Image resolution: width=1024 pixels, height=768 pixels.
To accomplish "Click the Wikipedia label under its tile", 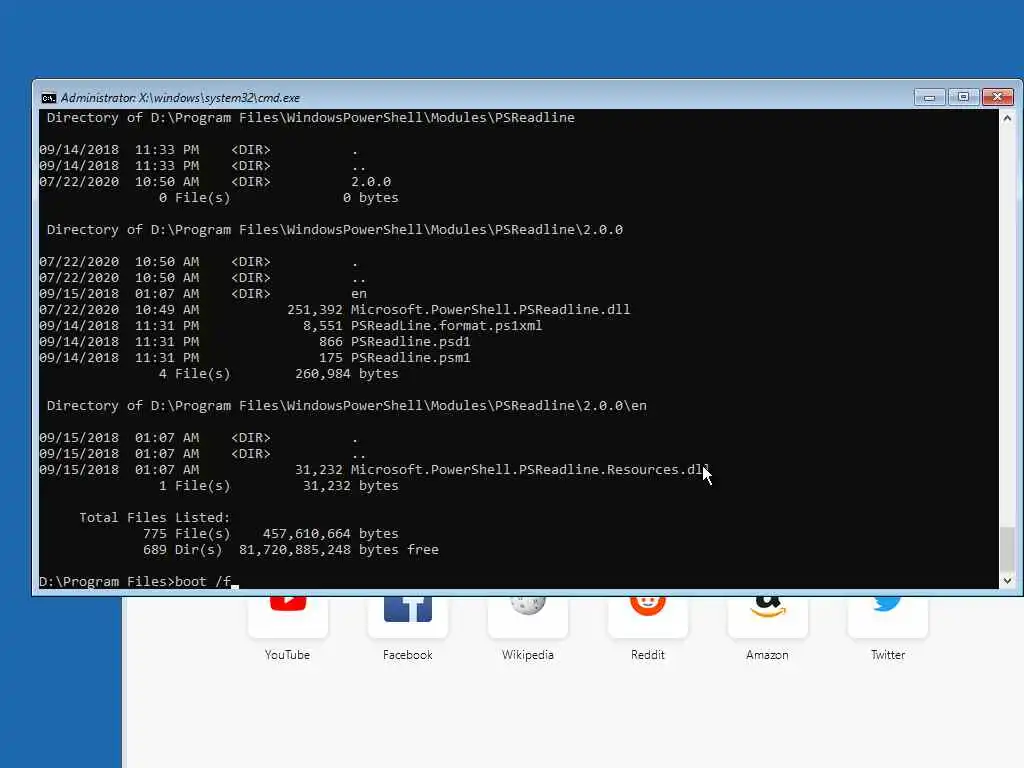I will [x=528, y=655].
